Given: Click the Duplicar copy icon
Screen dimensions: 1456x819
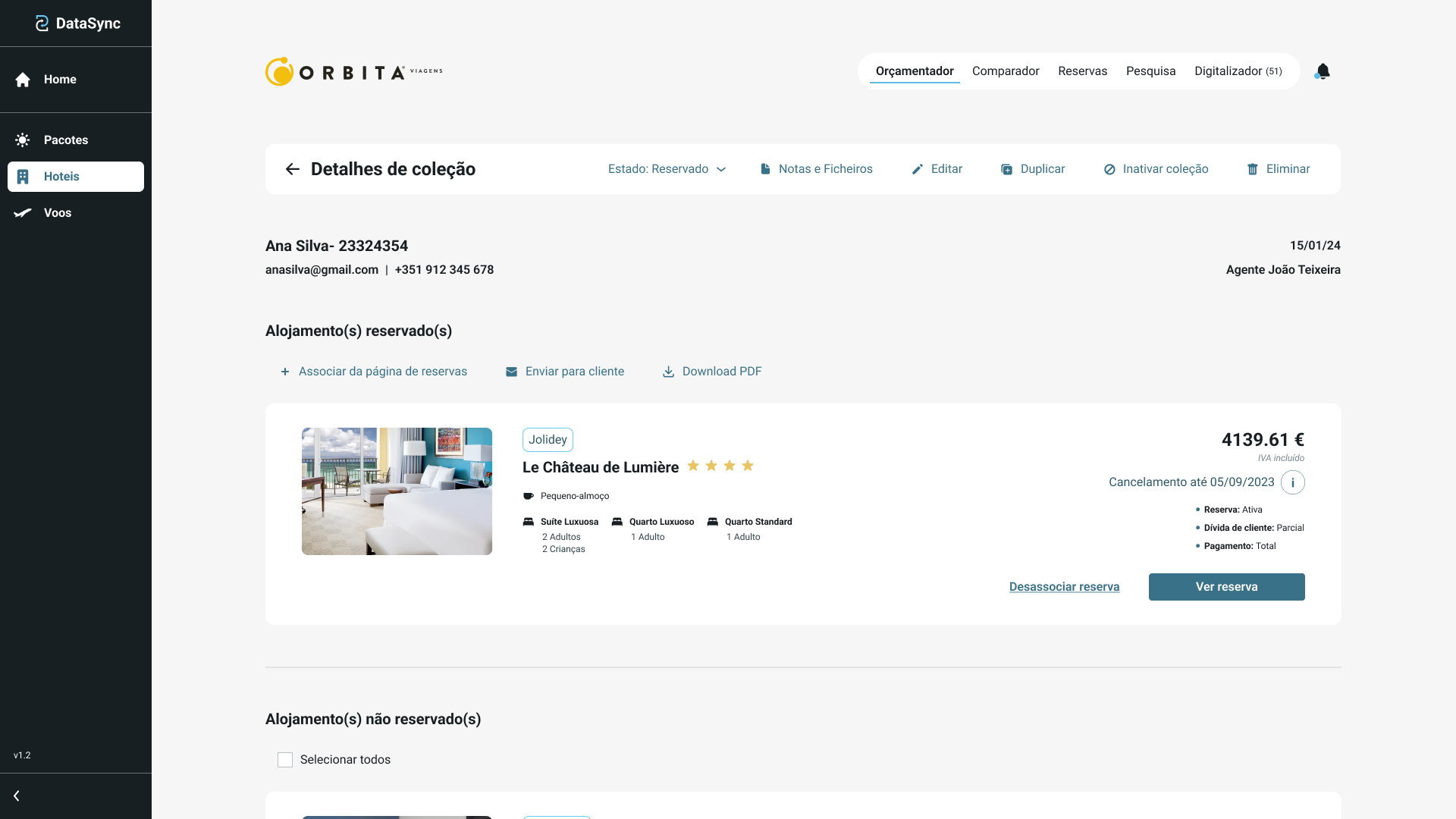Looking at the screenshot, I should point(1006,169).
